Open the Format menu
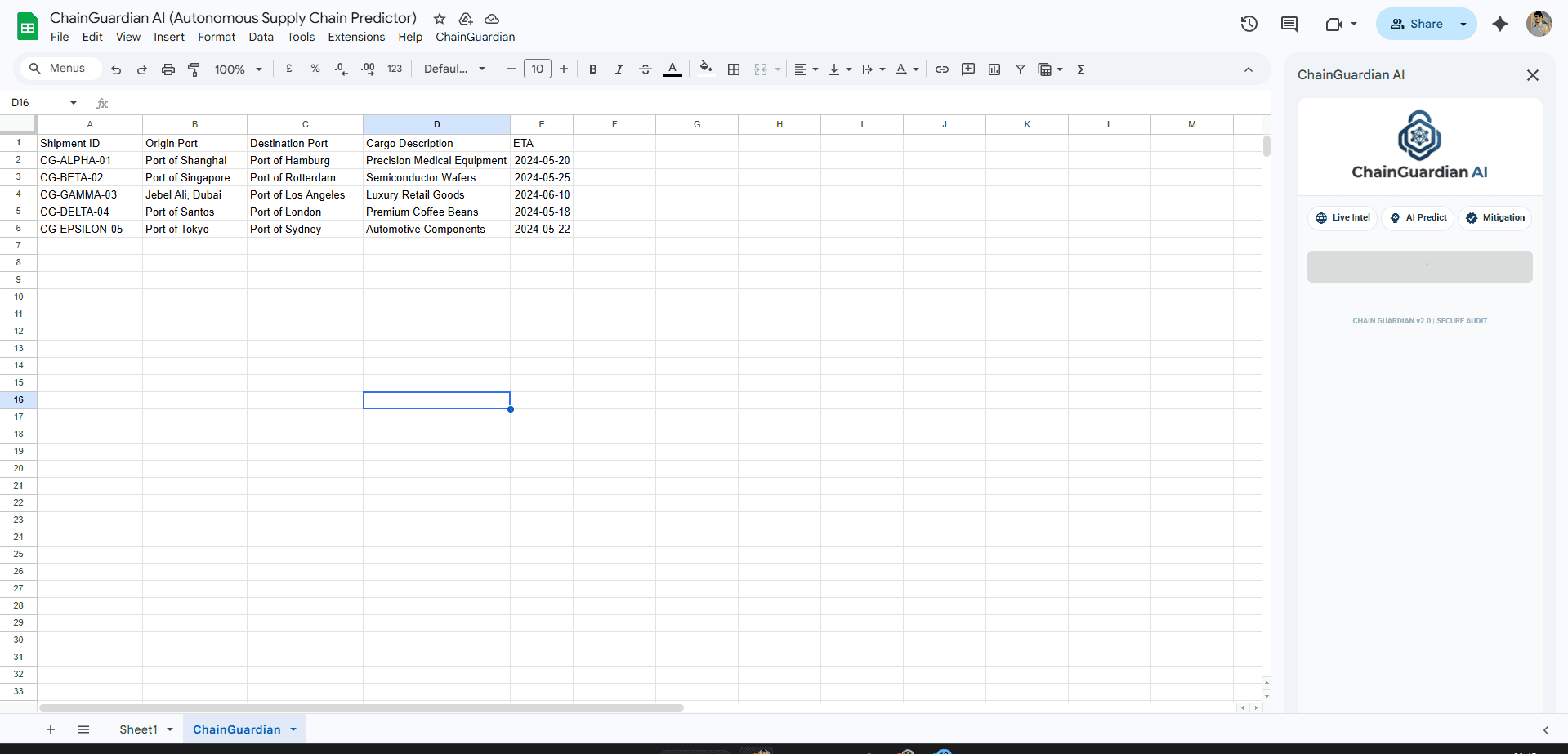Screen dimensions: 1568x754 click(217, 37)
